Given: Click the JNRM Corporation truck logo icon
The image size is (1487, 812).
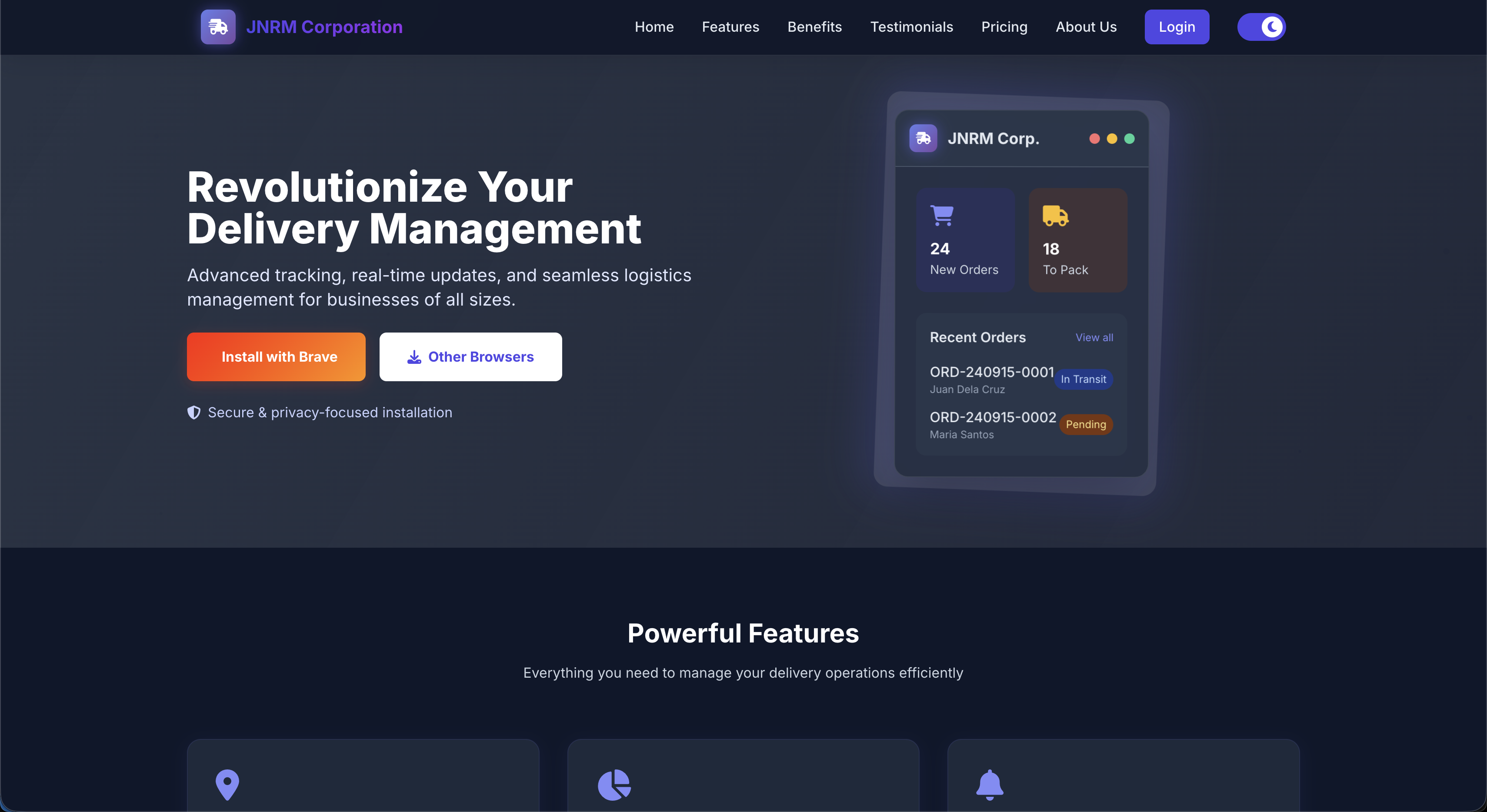Looking at the screenshot, I should [x=218, y=27].
